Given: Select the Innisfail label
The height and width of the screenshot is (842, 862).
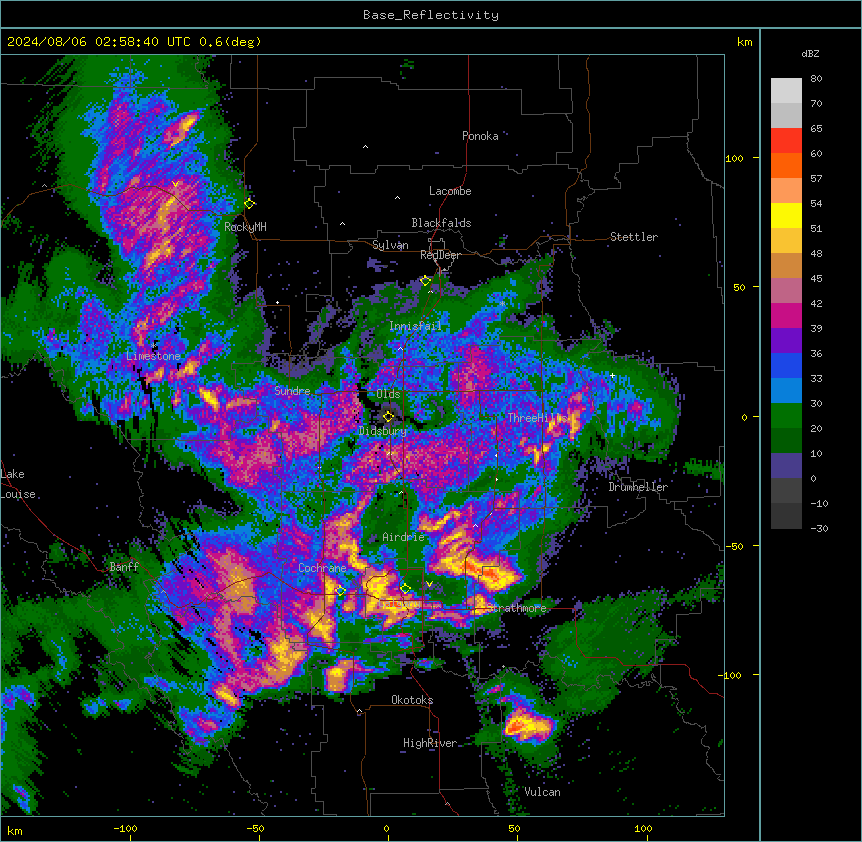Looking at the screenshot, I should coord(416,326).
